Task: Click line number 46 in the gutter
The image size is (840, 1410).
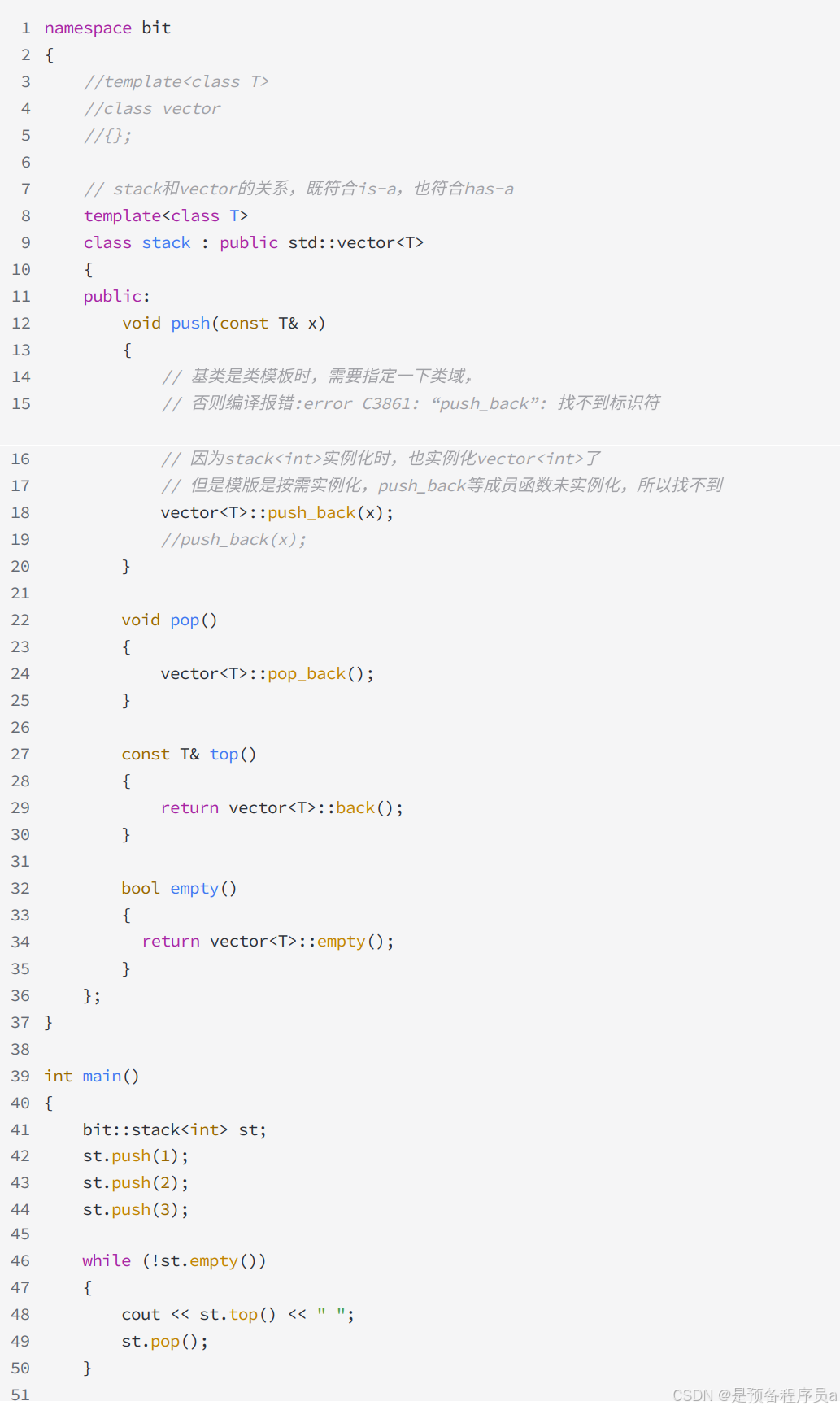Action: click(20, 1260)
